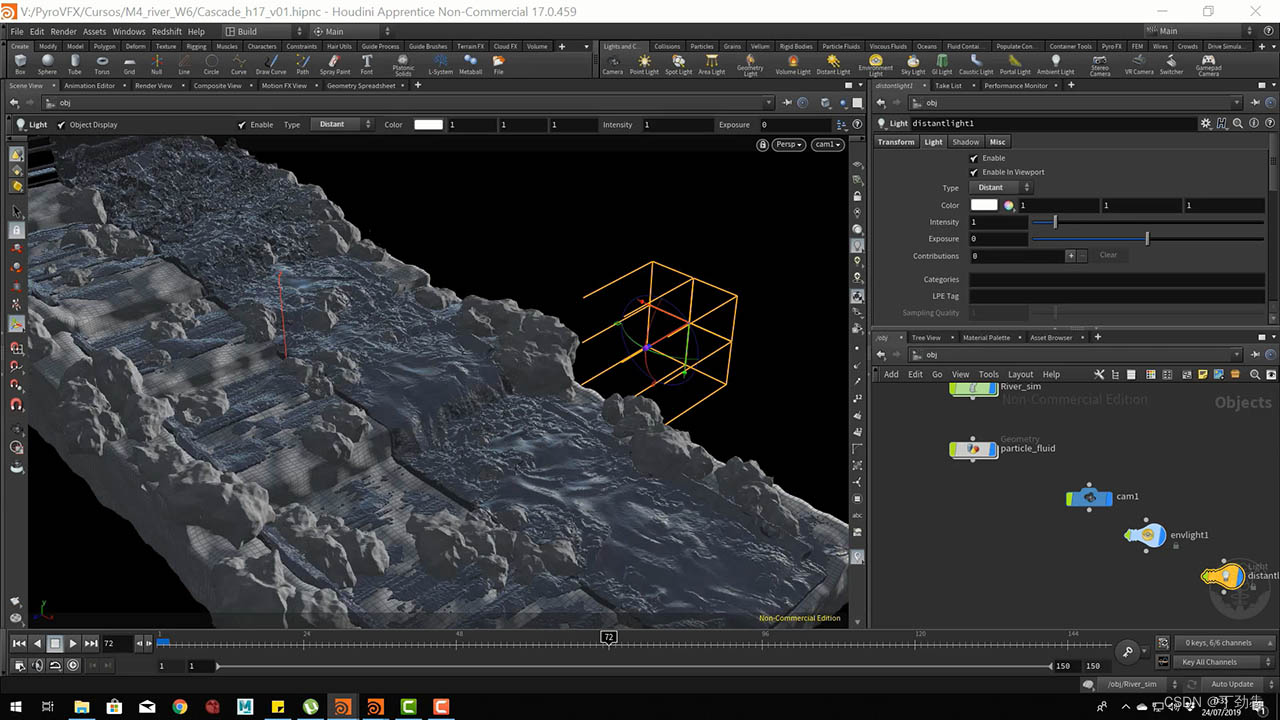Toggle Object Display checkbox in viewport toolbar
1280x720 pixels.
pyautogui.click(x=62, y=125)
